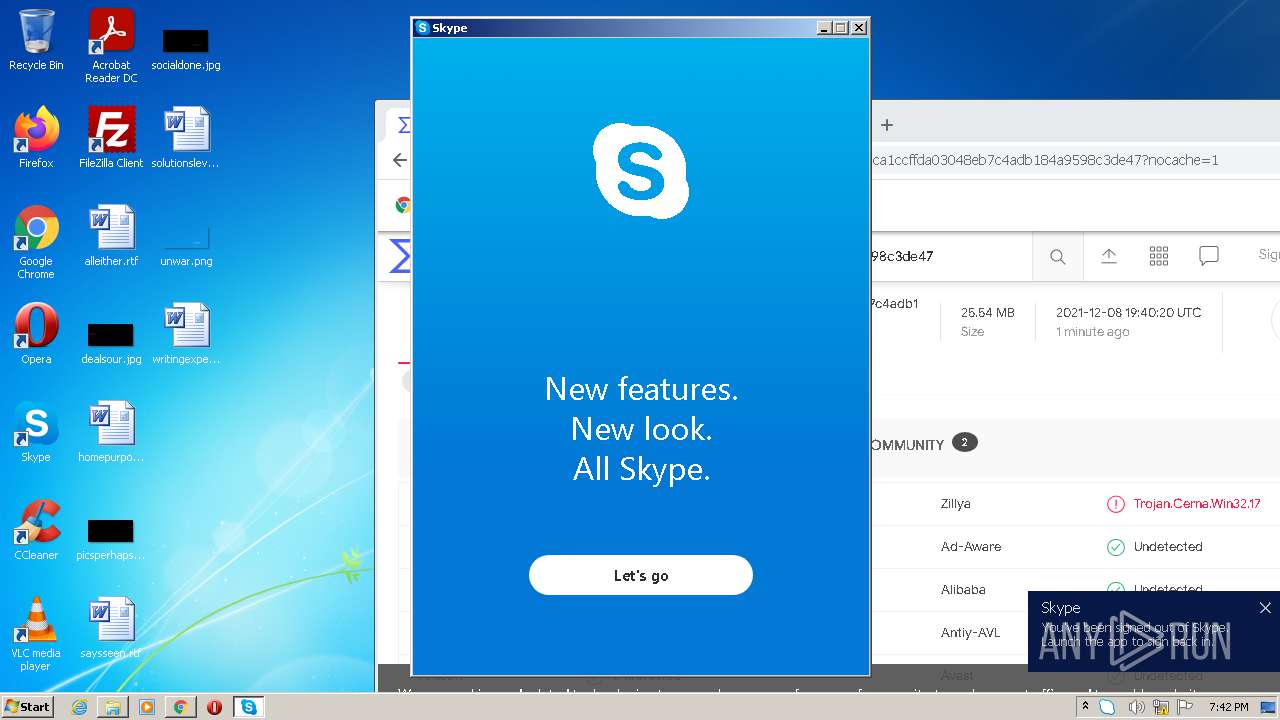Viewport: 1280px width, 720px height.
Task: Launch VLC media player shortcut
Action: click(36, 634)
